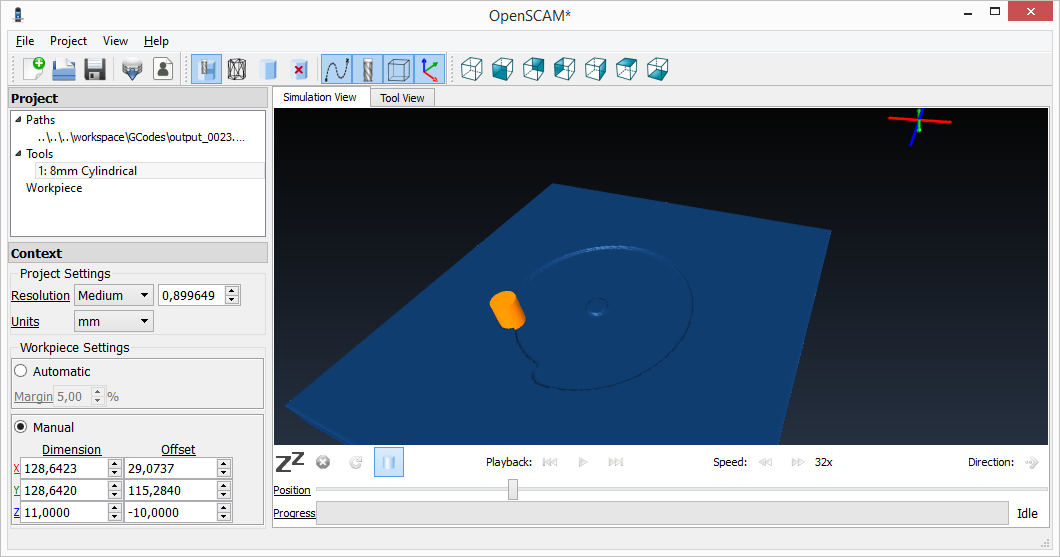Click the Position slider handle
This screenshot has width=1060, height=557.
click(x=513, y=489)
